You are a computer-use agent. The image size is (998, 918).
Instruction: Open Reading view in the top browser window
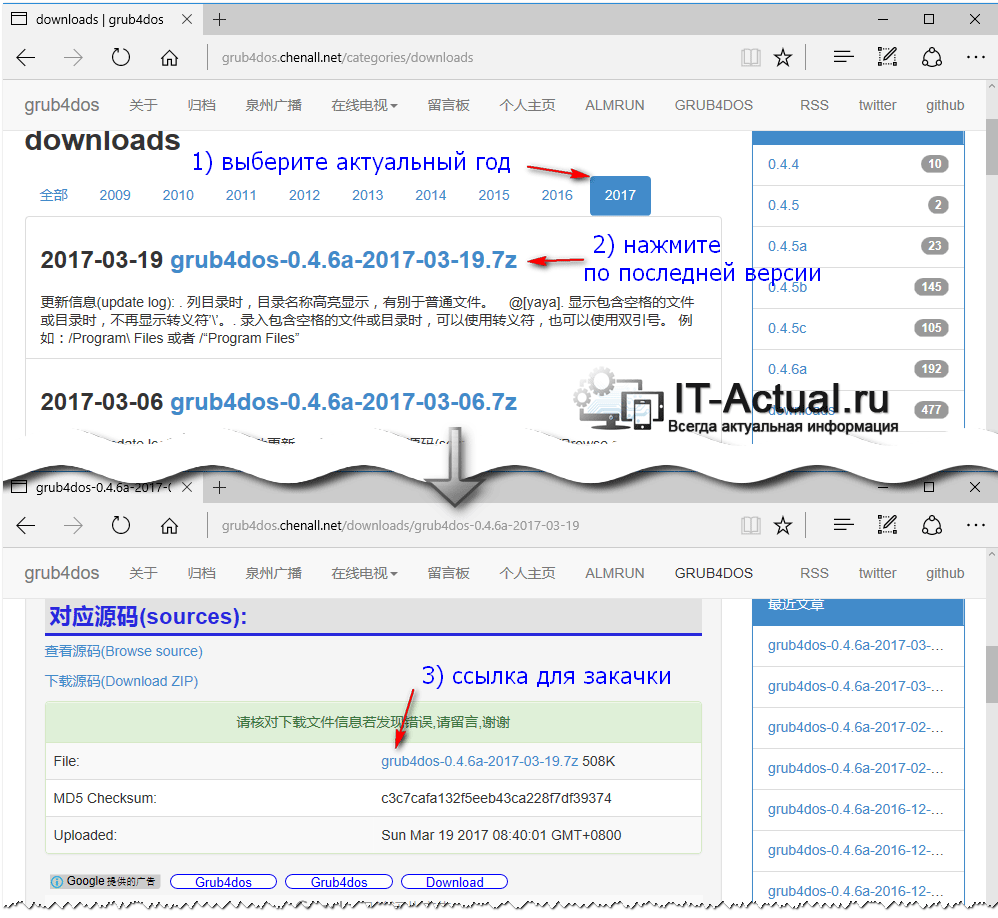[x=750, y=58]
